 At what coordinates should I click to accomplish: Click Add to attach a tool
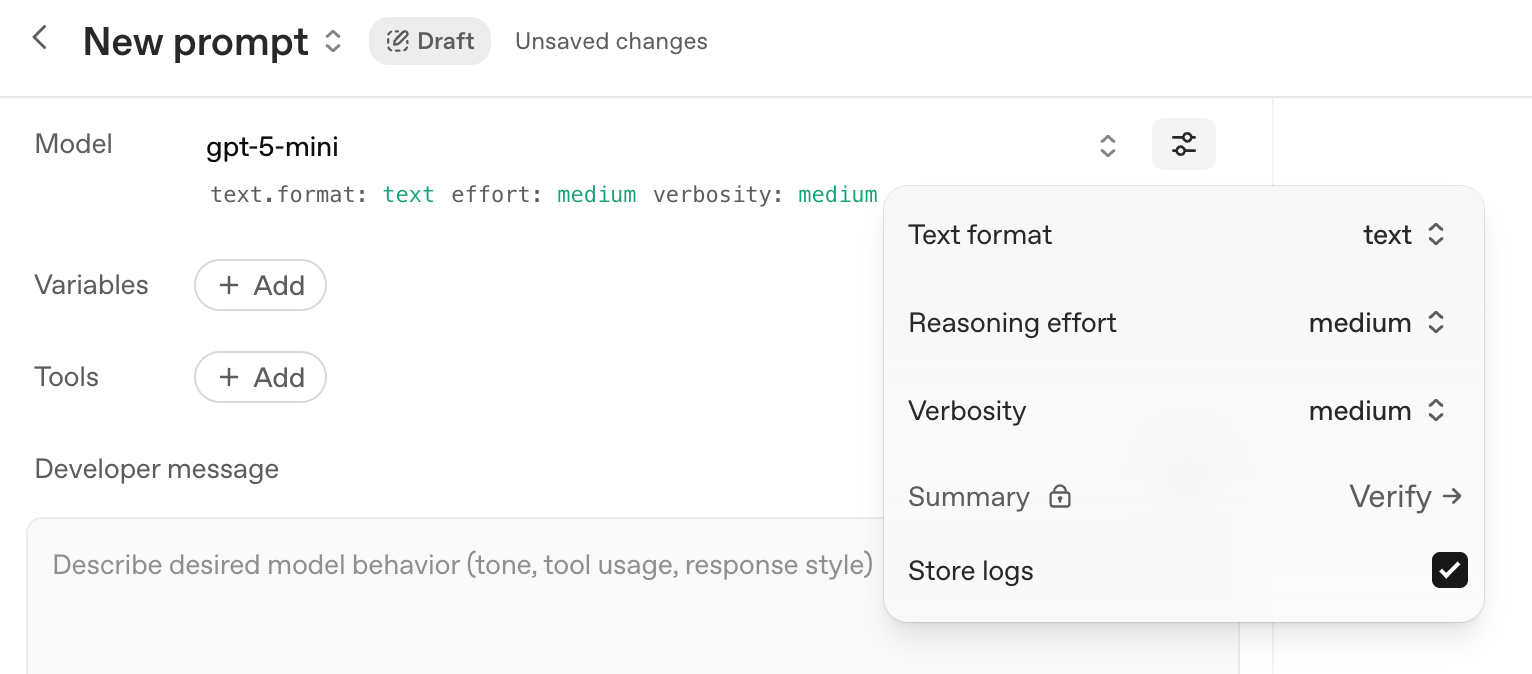pyautogui.click(x=260, y=377)
